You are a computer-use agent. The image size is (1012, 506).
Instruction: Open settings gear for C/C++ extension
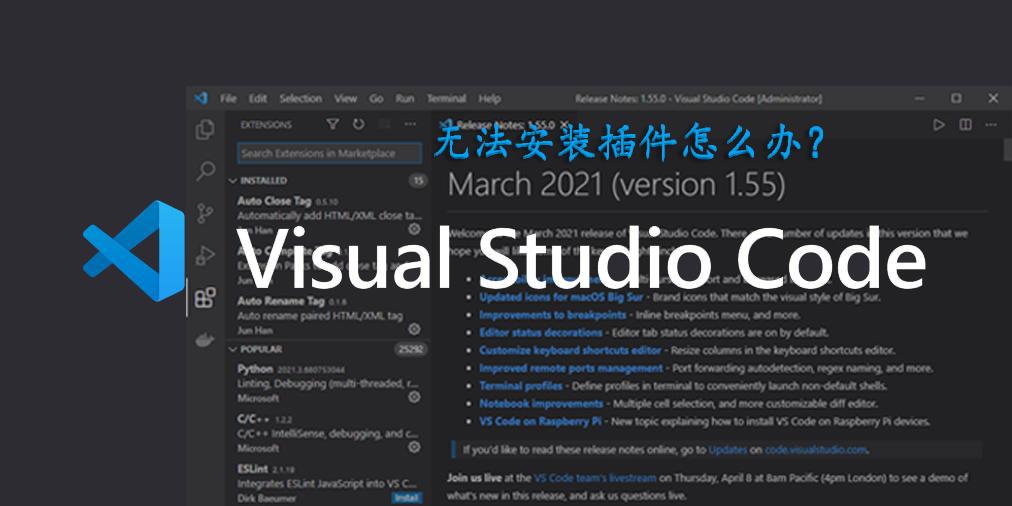tap(414, 447)
